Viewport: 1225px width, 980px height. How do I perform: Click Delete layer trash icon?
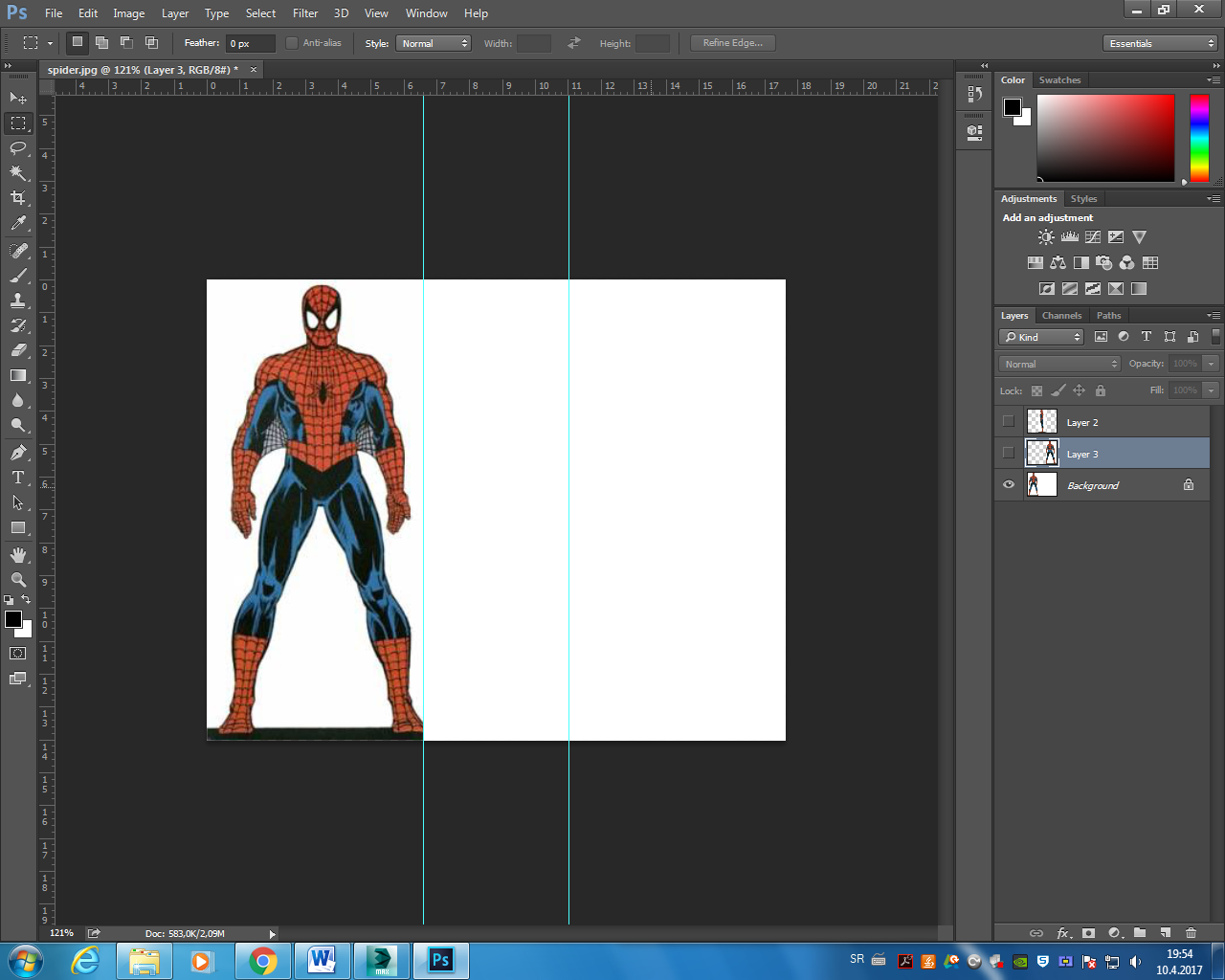click(1191, 933)
